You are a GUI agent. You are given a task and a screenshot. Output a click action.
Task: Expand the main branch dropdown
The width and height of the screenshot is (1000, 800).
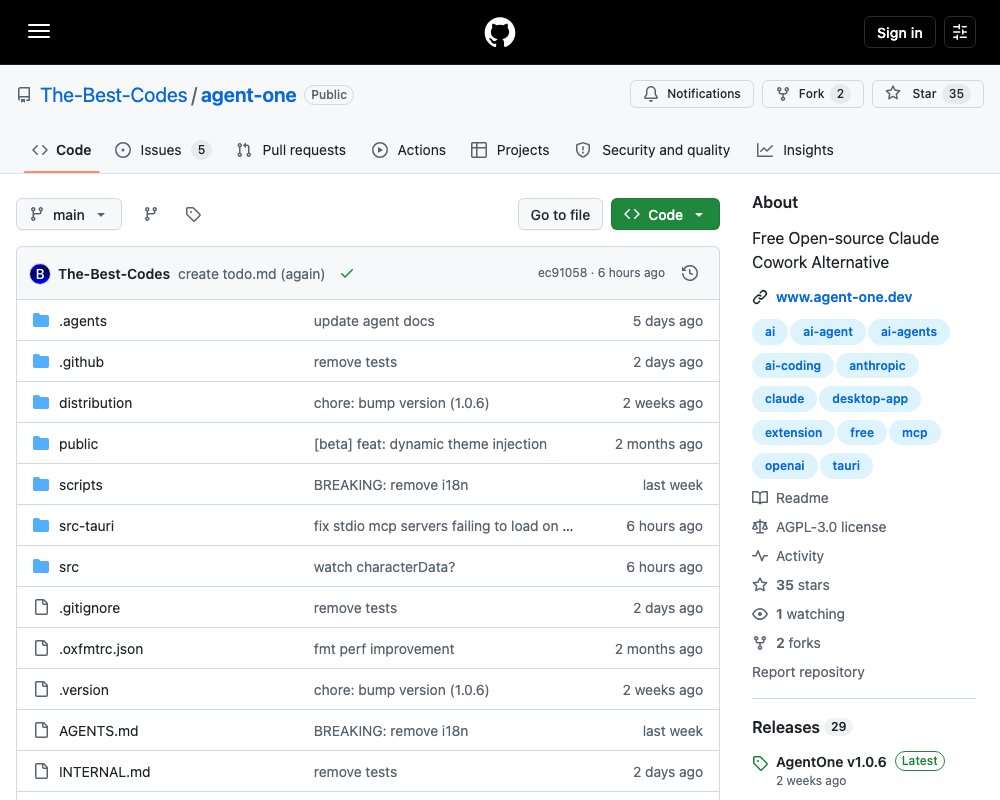point(69,214)
